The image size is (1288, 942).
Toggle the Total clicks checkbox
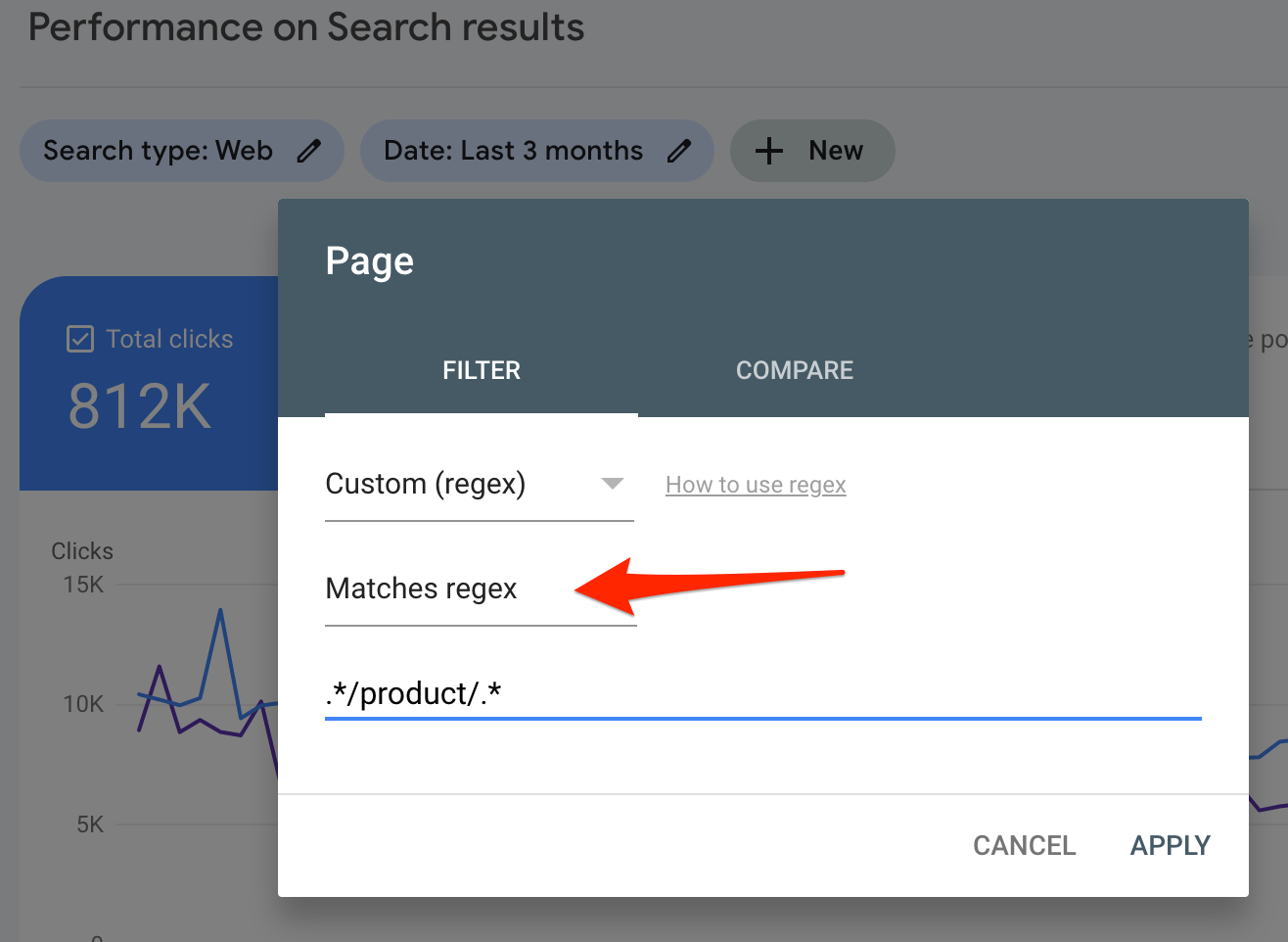79,339
